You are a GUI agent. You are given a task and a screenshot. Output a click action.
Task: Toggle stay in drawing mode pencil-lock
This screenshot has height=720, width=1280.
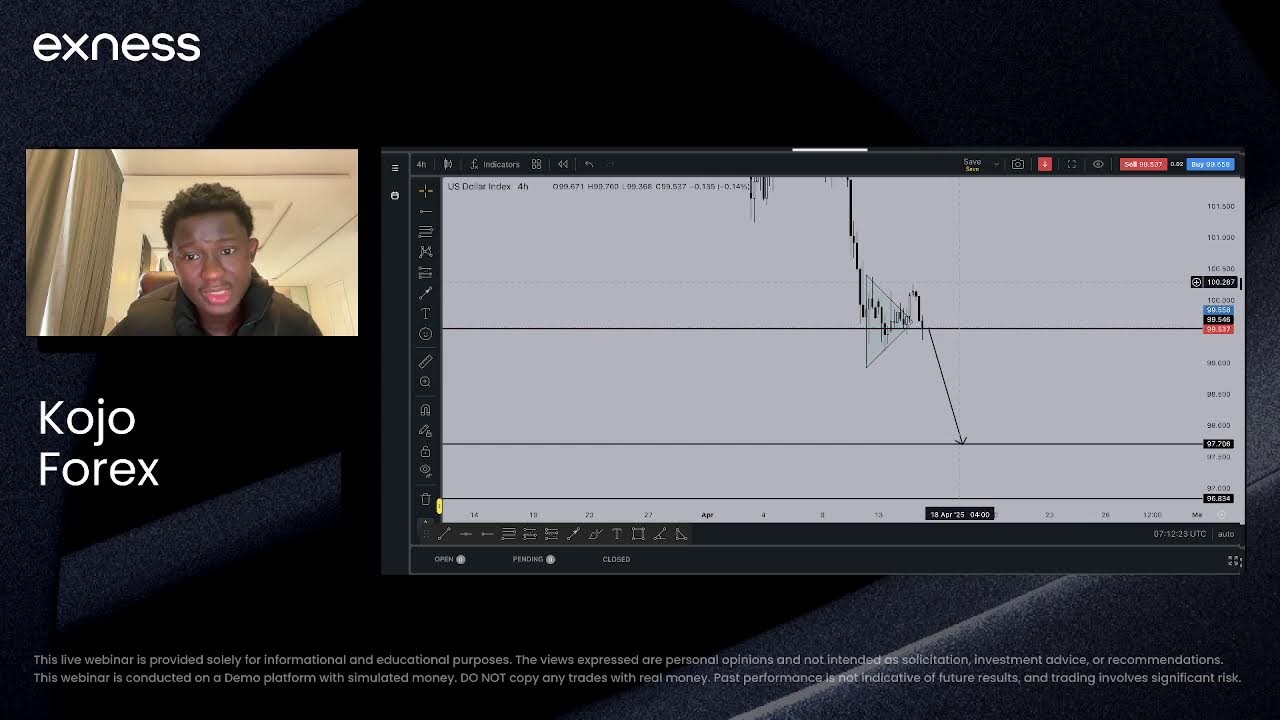[425, 430]
